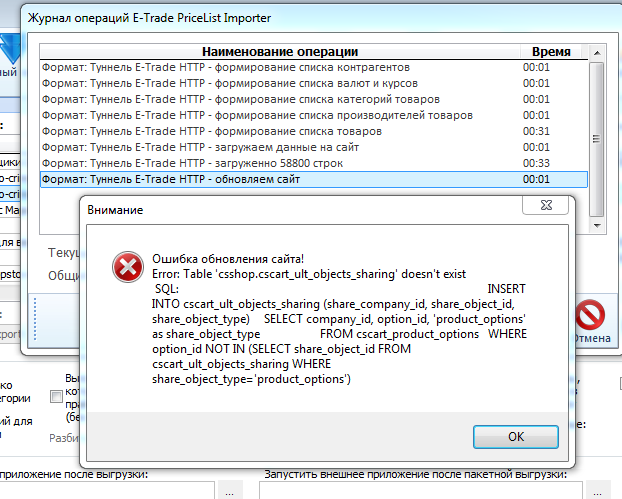Click OK in the Внимание error dialog
Image resolution: width=622 pixels, height=499 pixels.
tap(516, 437)
